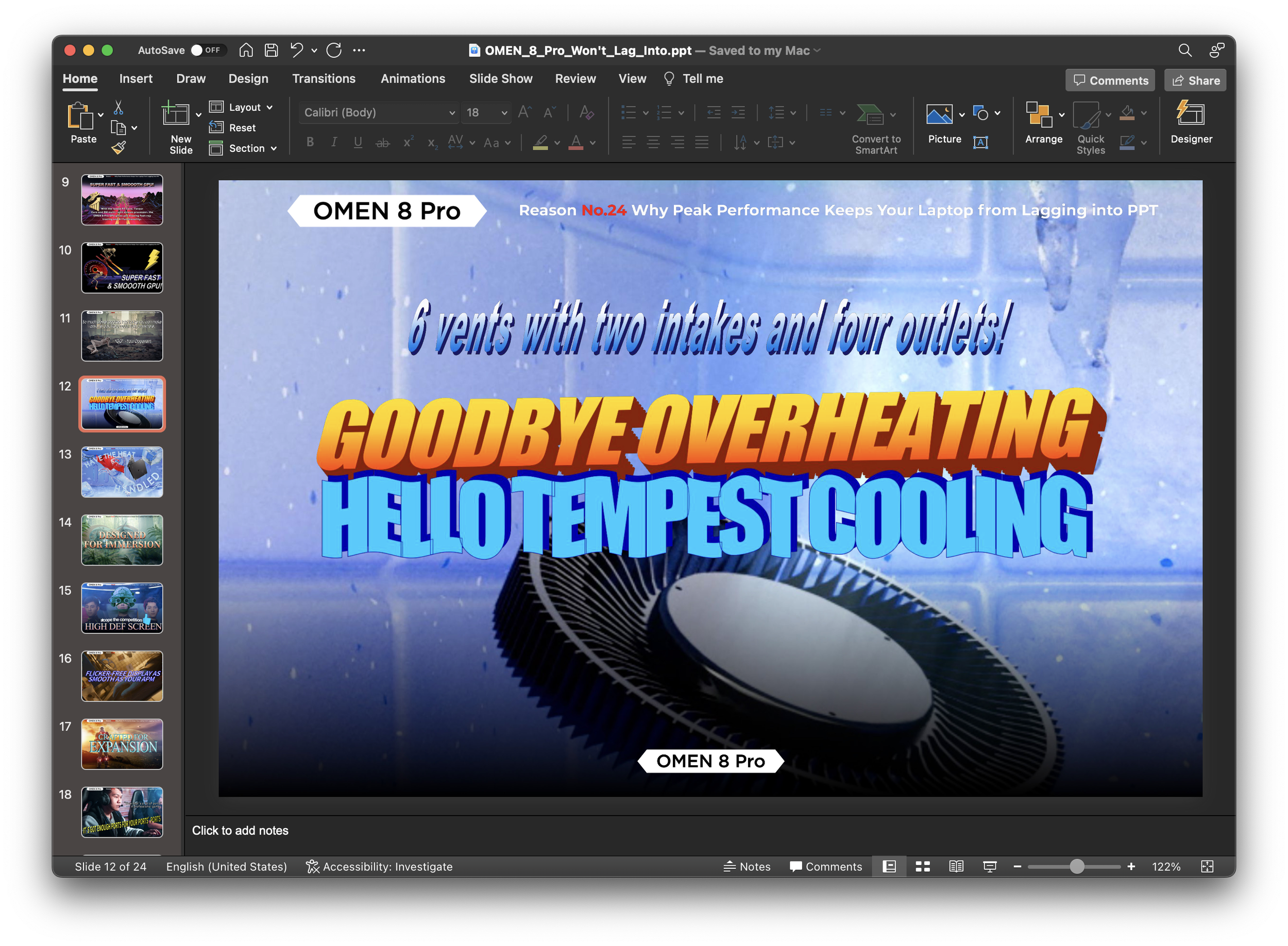Toggle the Notes pane in status bar
The image size is (1288, 946).
point(746,866)
